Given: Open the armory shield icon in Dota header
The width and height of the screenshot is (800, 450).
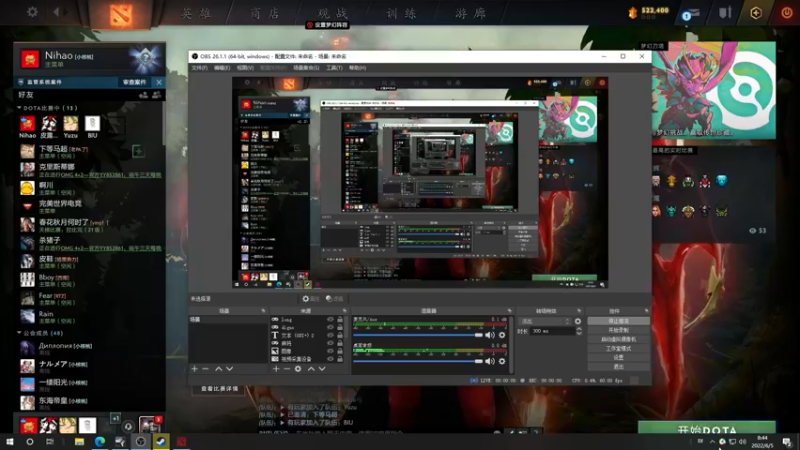Looking at the screenshot, I should point(725,12).
